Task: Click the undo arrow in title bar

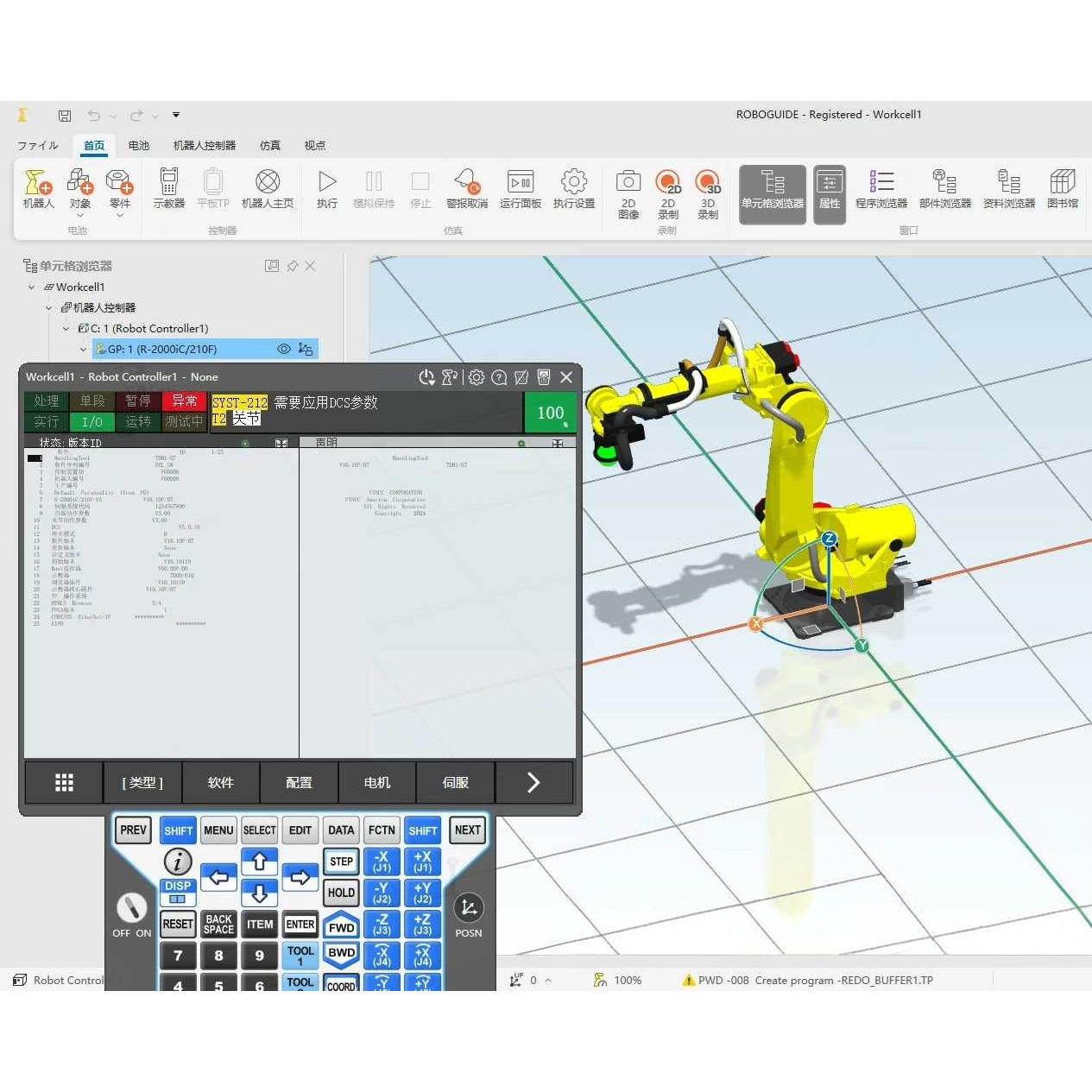Action: [x=94, y=115]
